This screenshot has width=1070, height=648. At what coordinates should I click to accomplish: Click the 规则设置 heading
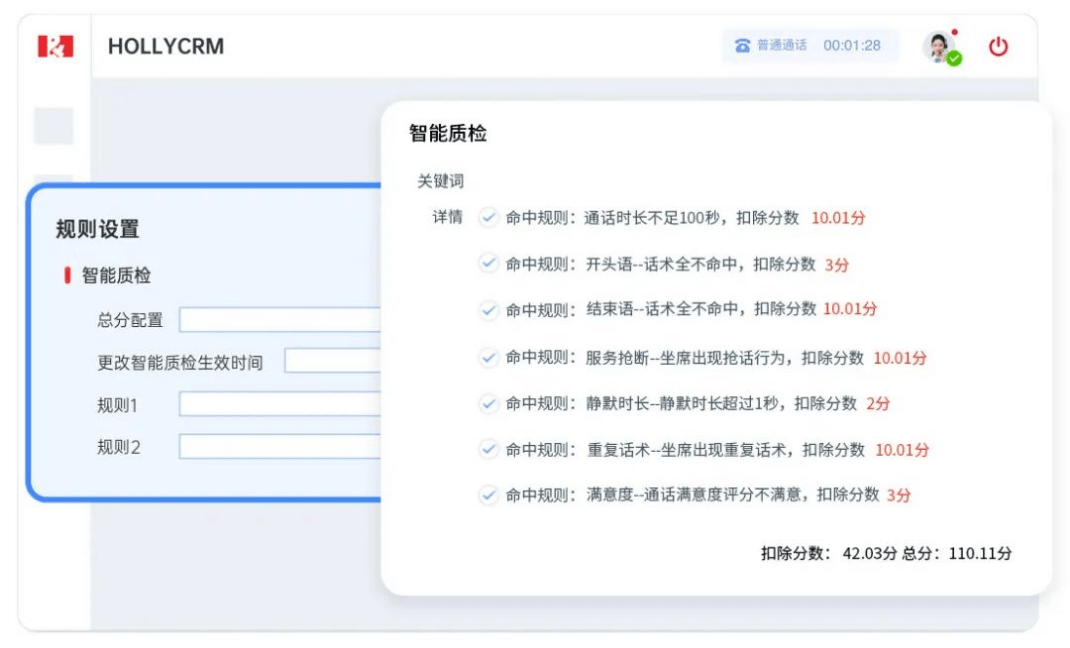pyautogui.click(x=98, y=229)
